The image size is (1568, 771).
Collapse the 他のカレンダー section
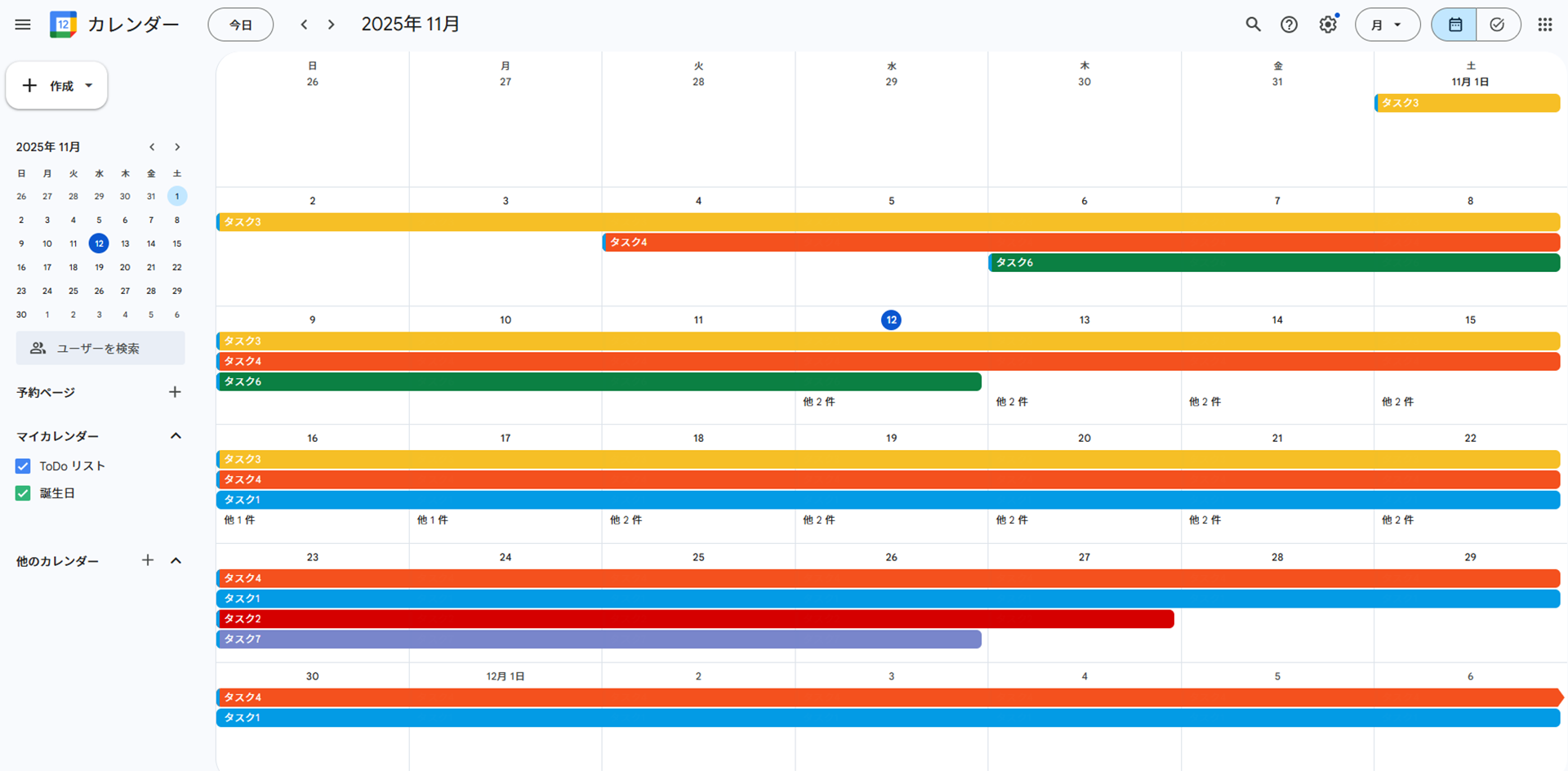tap(176, 560)
